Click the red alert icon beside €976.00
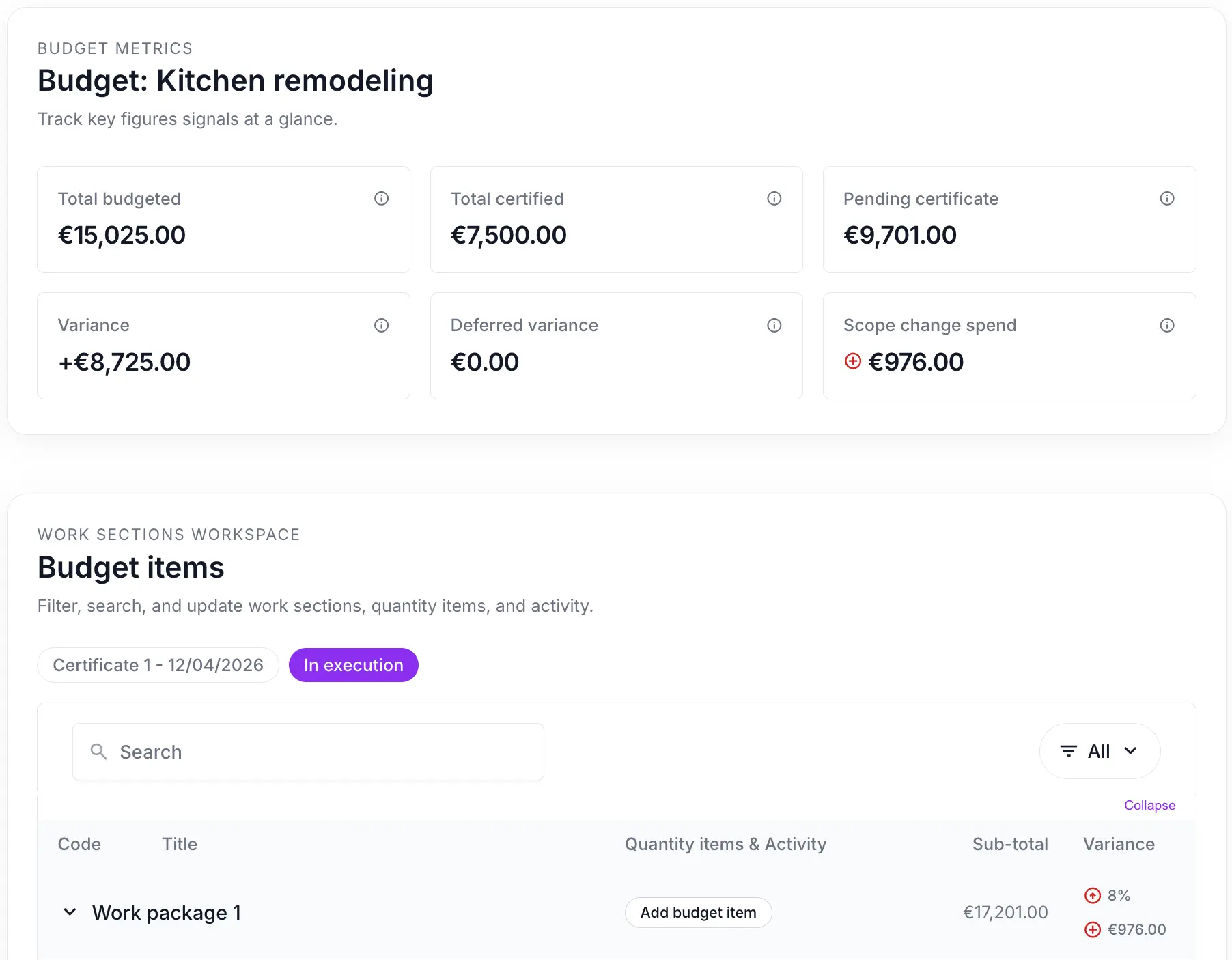Screen dimensions: 1232x960 click(x=1093, y=929)
